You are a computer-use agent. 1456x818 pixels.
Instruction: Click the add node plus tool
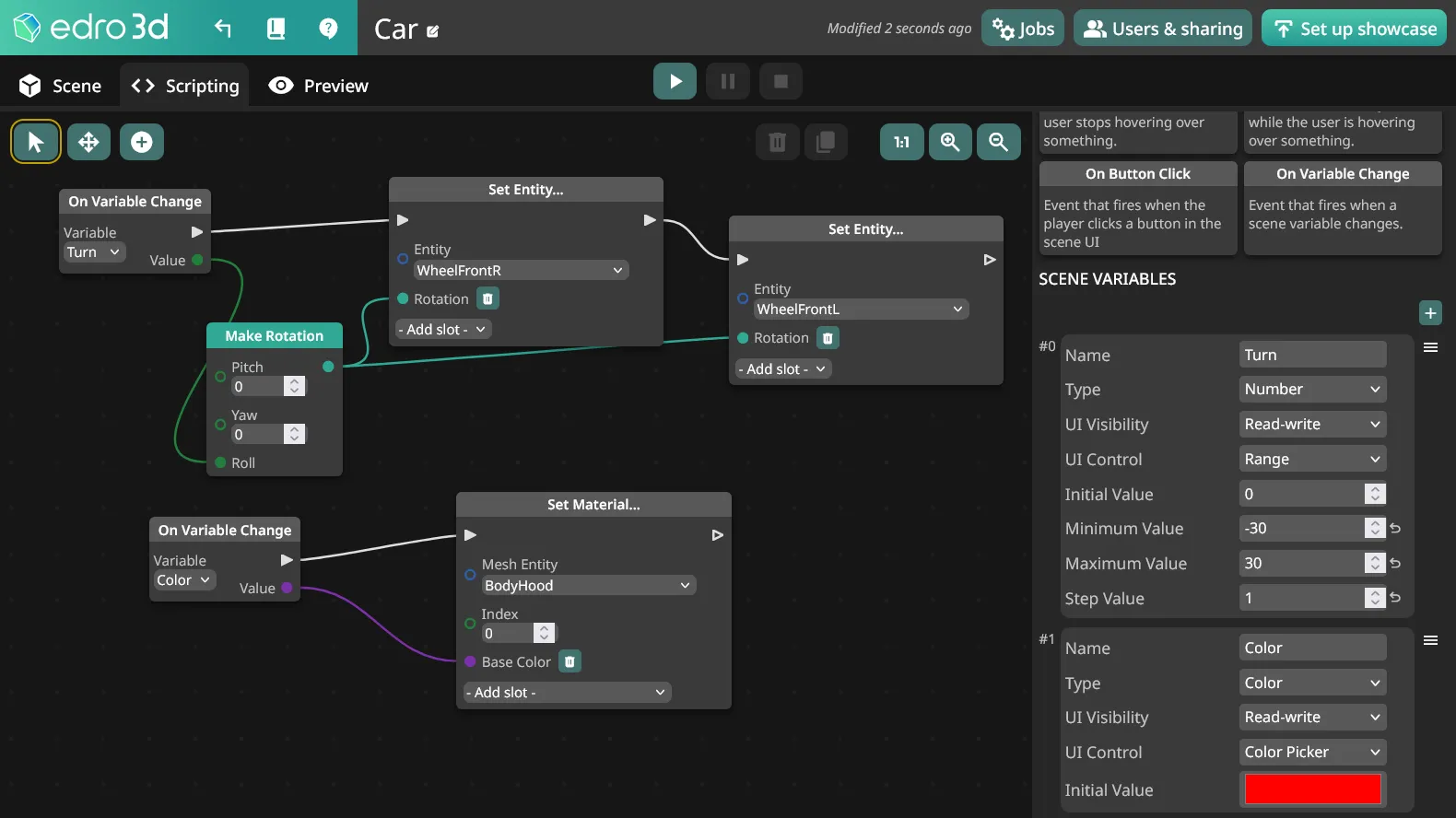142,142
